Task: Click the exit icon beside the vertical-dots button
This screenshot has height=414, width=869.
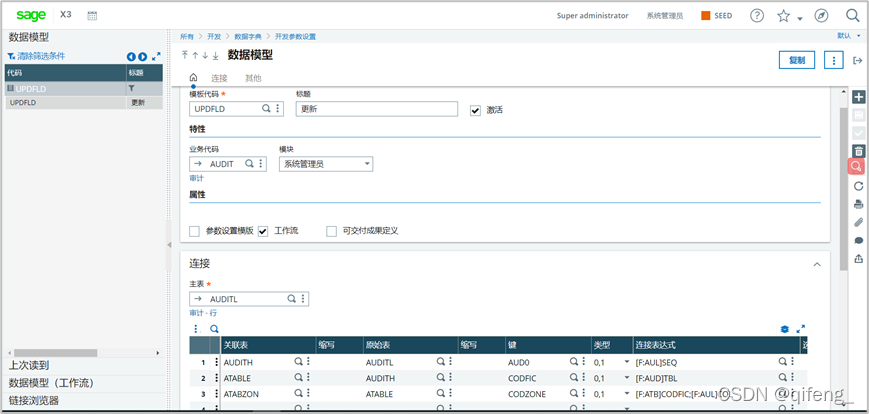Action: (857, 60)
